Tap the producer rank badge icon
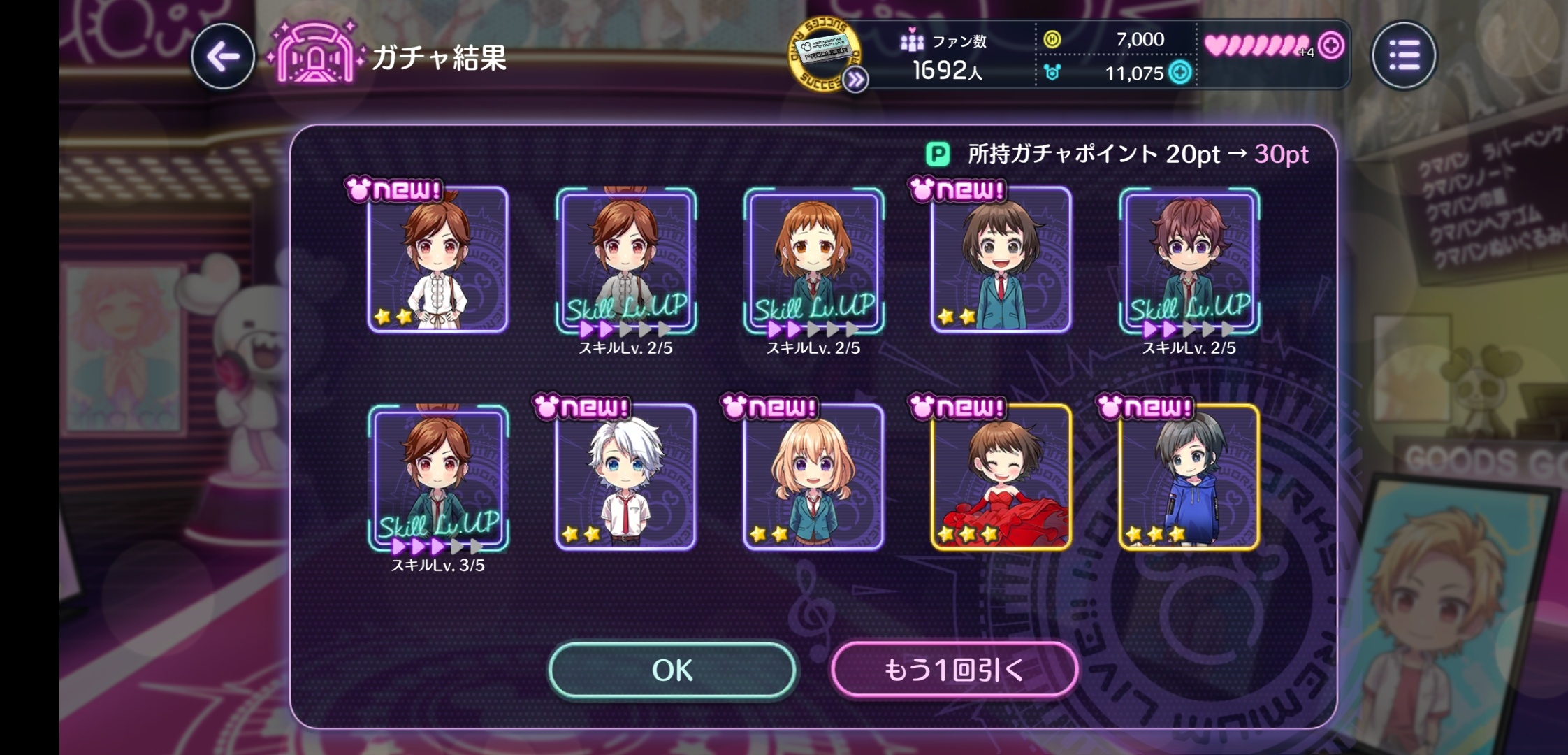 823,53
